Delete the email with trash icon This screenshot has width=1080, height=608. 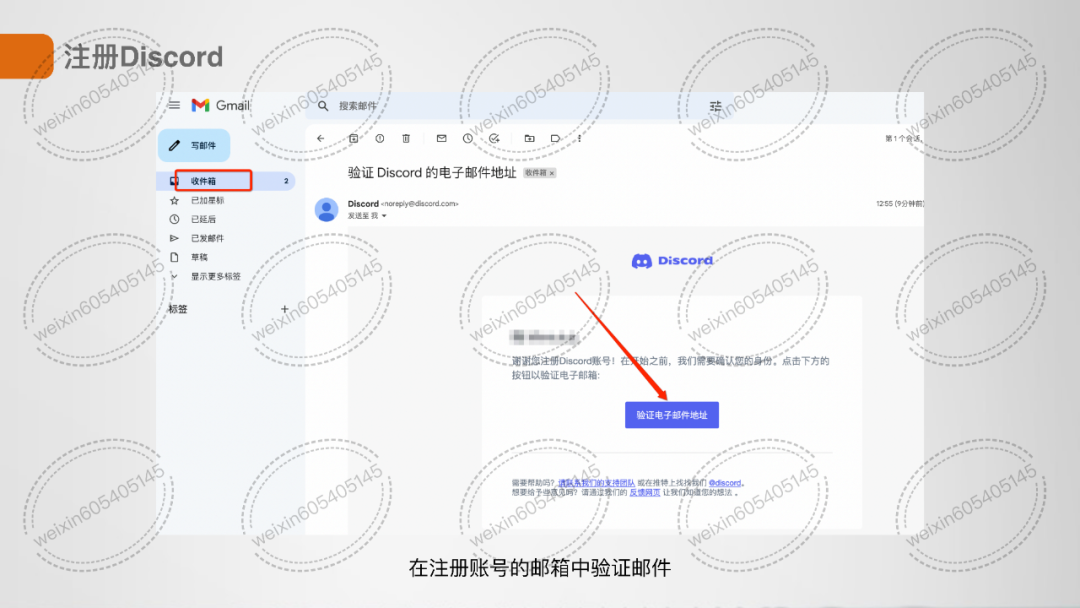(x=406, y=138)
